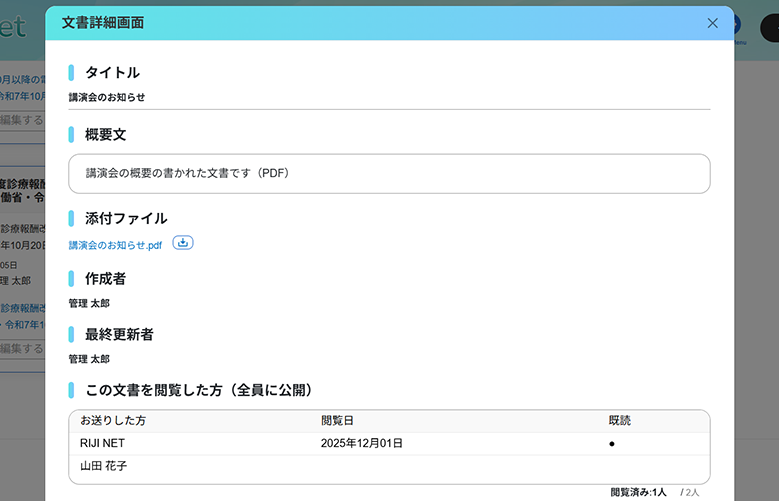Select the 概要文 summary text box

389,173
